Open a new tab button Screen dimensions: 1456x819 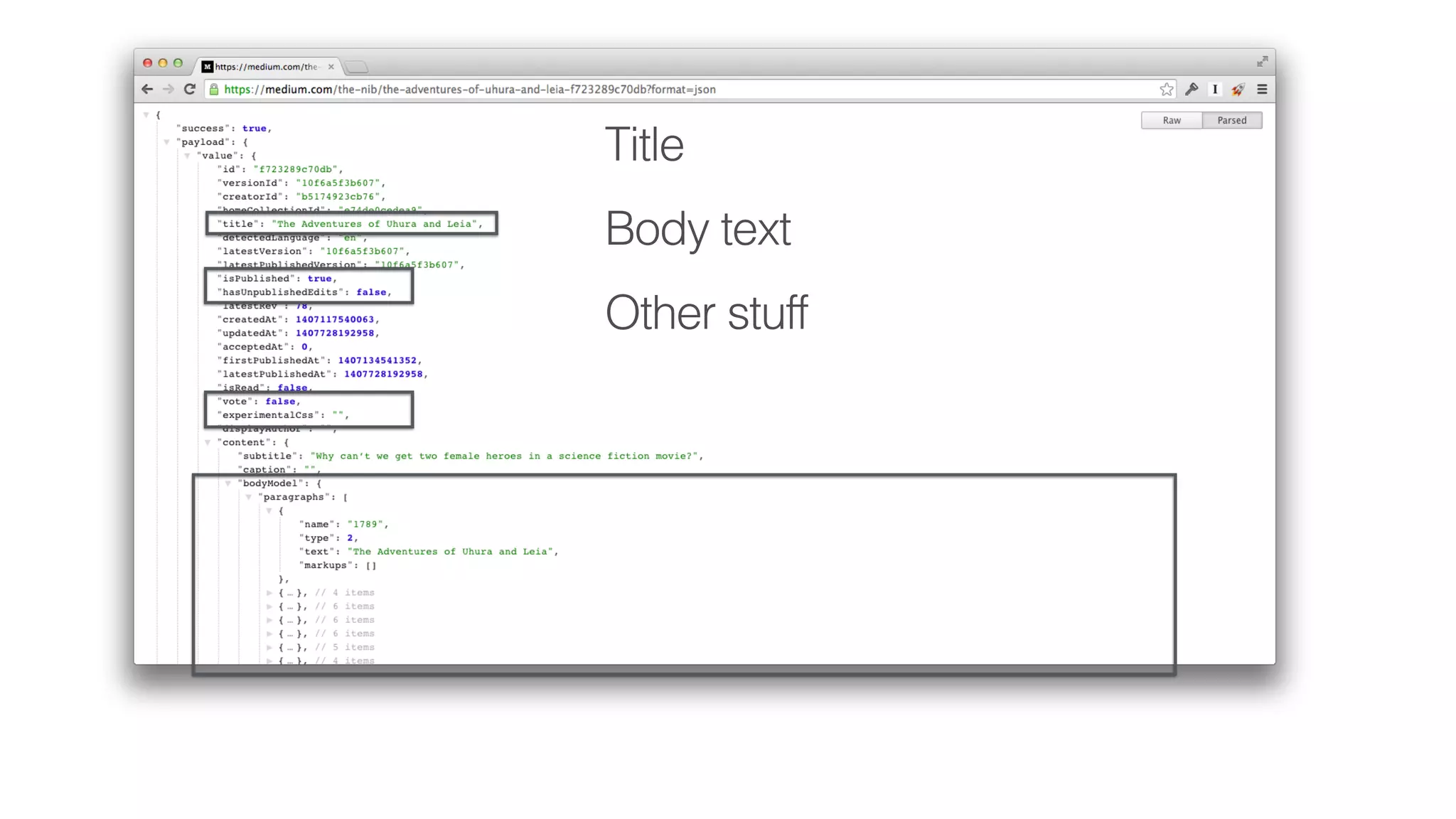pos(356,67)
